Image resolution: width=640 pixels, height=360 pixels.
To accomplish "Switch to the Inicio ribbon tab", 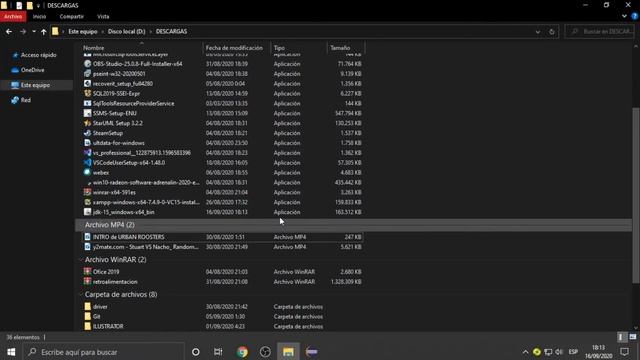I will [x=39, y=17].
